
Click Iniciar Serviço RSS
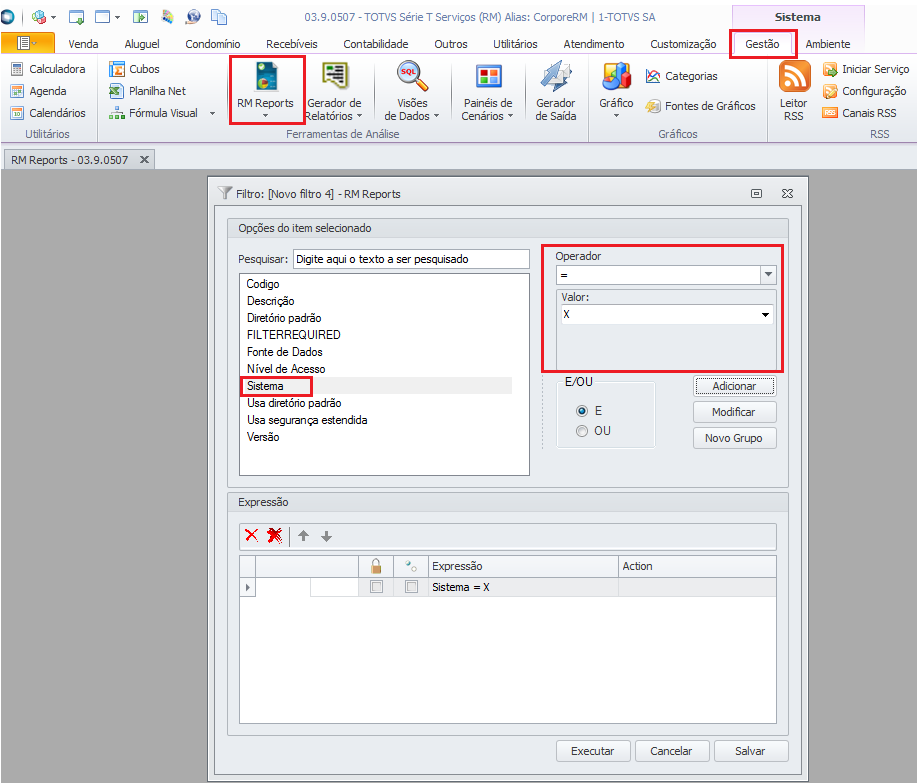pyautogui.click(x=866, y=69)
